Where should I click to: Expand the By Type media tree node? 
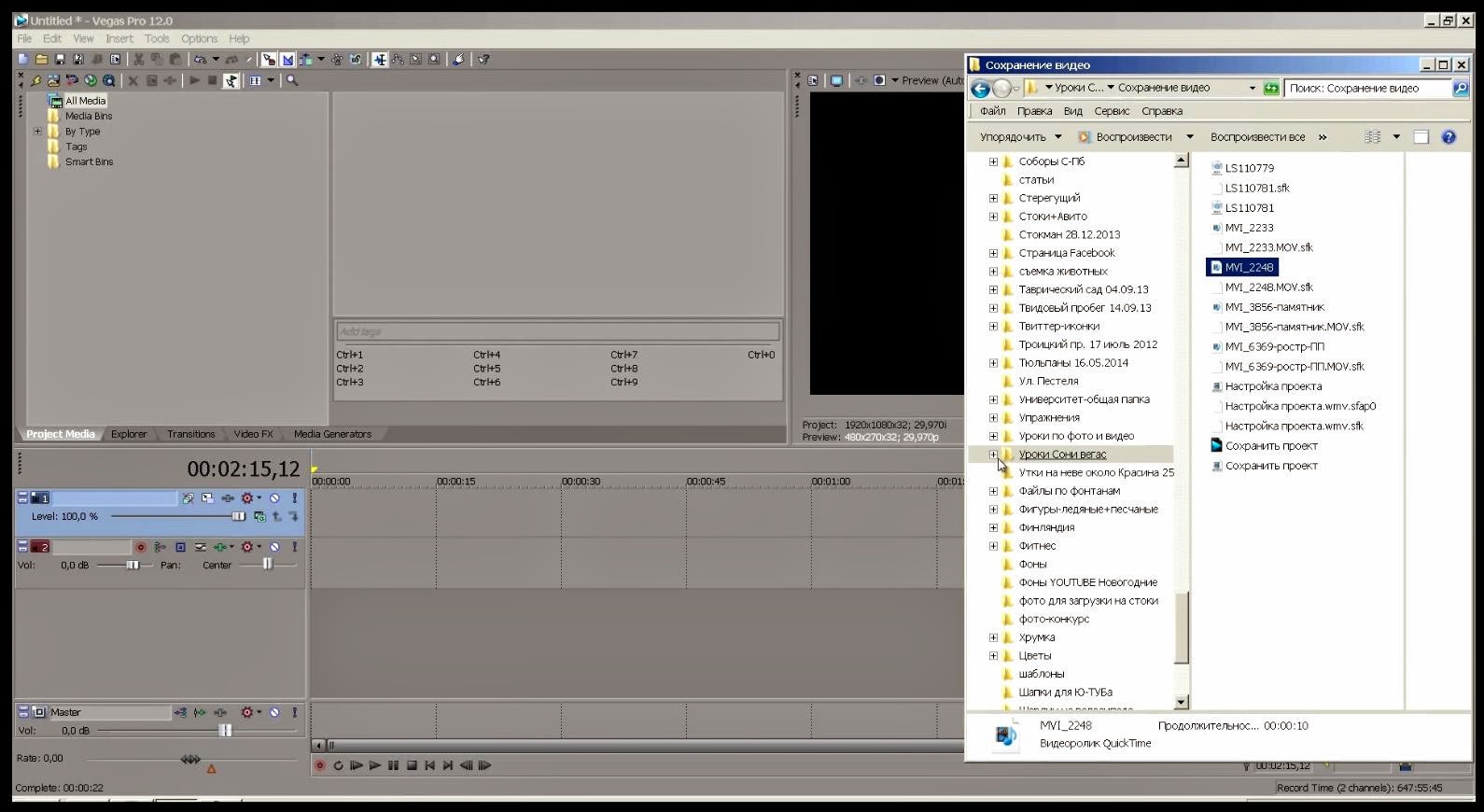[38, 132]
